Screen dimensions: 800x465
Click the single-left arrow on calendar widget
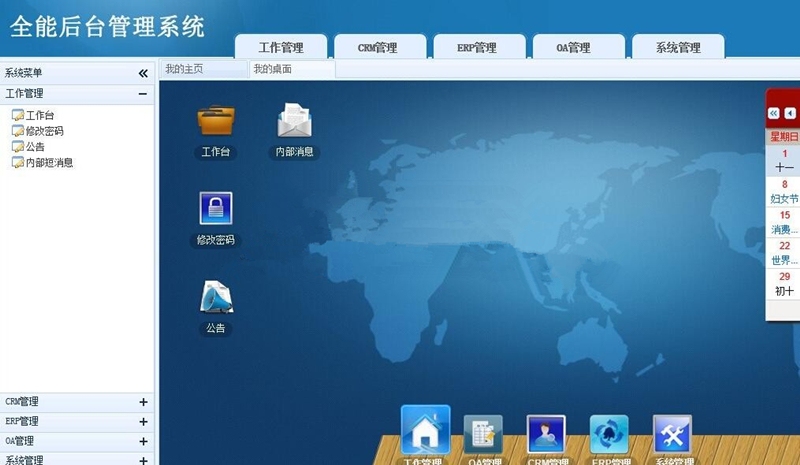[790, 113]
